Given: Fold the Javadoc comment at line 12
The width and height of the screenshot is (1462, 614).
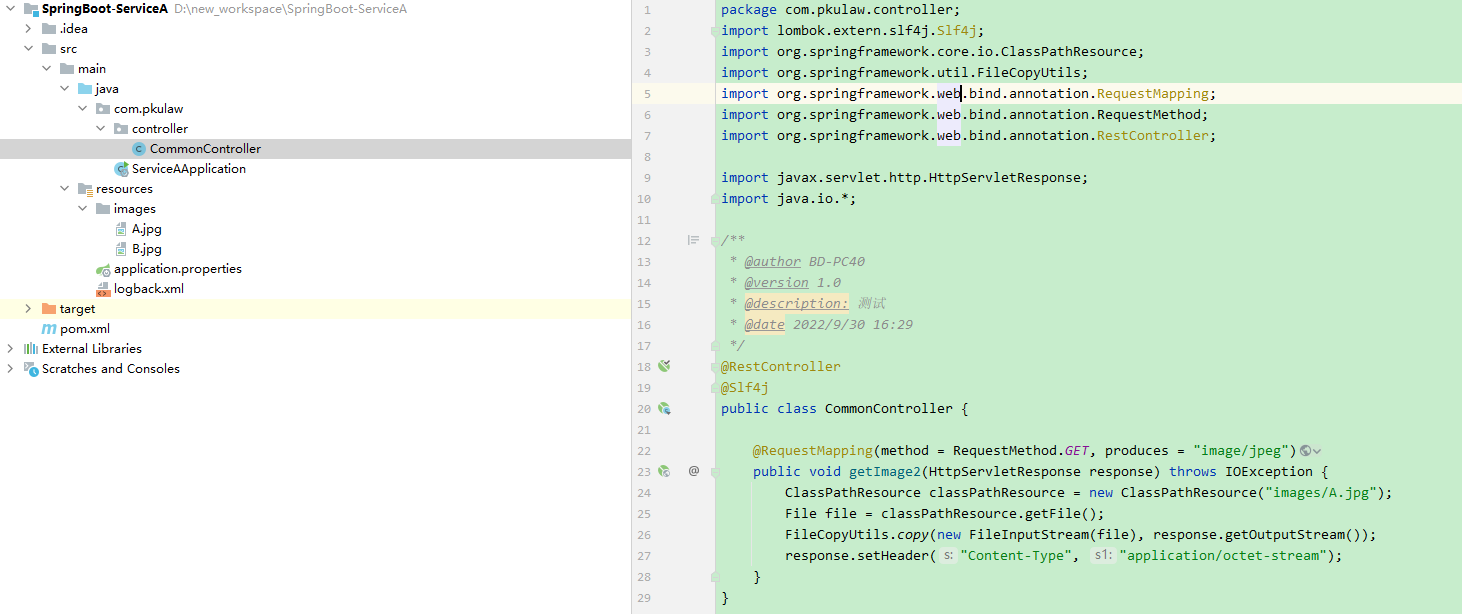Looking at the screenshot, I should click(715, 241).
